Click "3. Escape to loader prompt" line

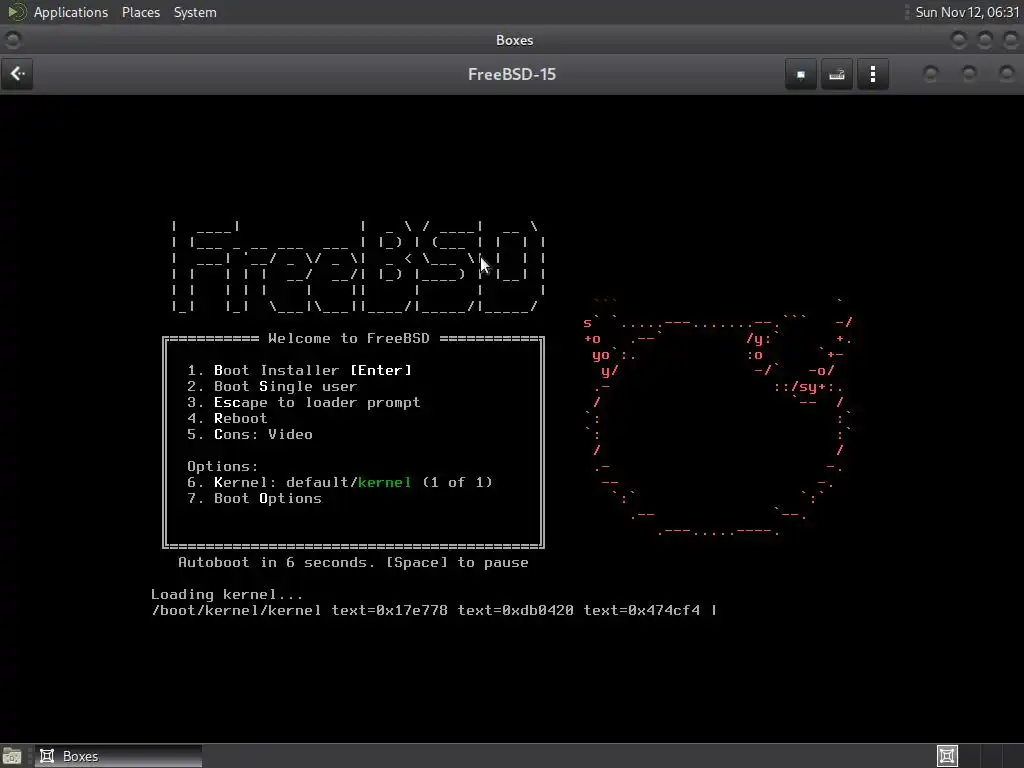(x=304, y=402)
